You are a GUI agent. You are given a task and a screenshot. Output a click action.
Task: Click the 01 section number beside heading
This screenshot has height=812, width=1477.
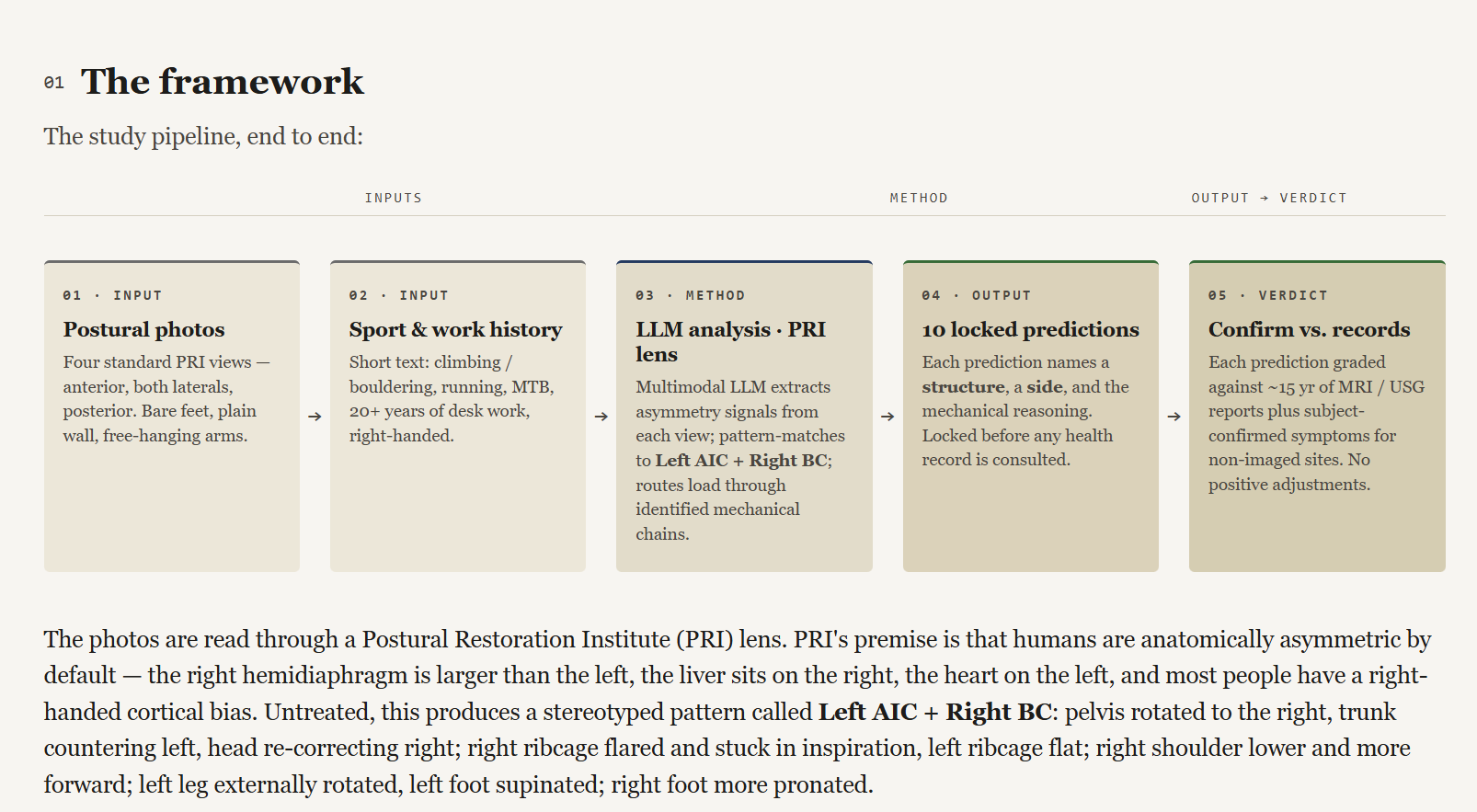coord(54,83)
